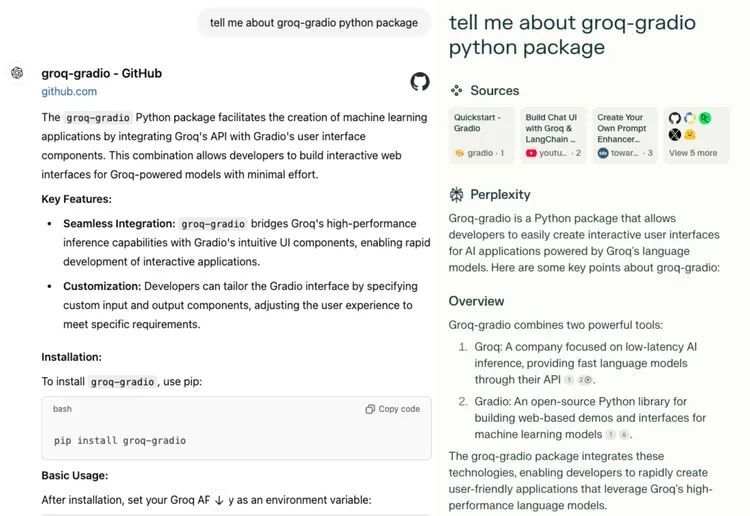Open the Quickstart - Gradio source card
This screenshot has height=516, width=750.
481,136
